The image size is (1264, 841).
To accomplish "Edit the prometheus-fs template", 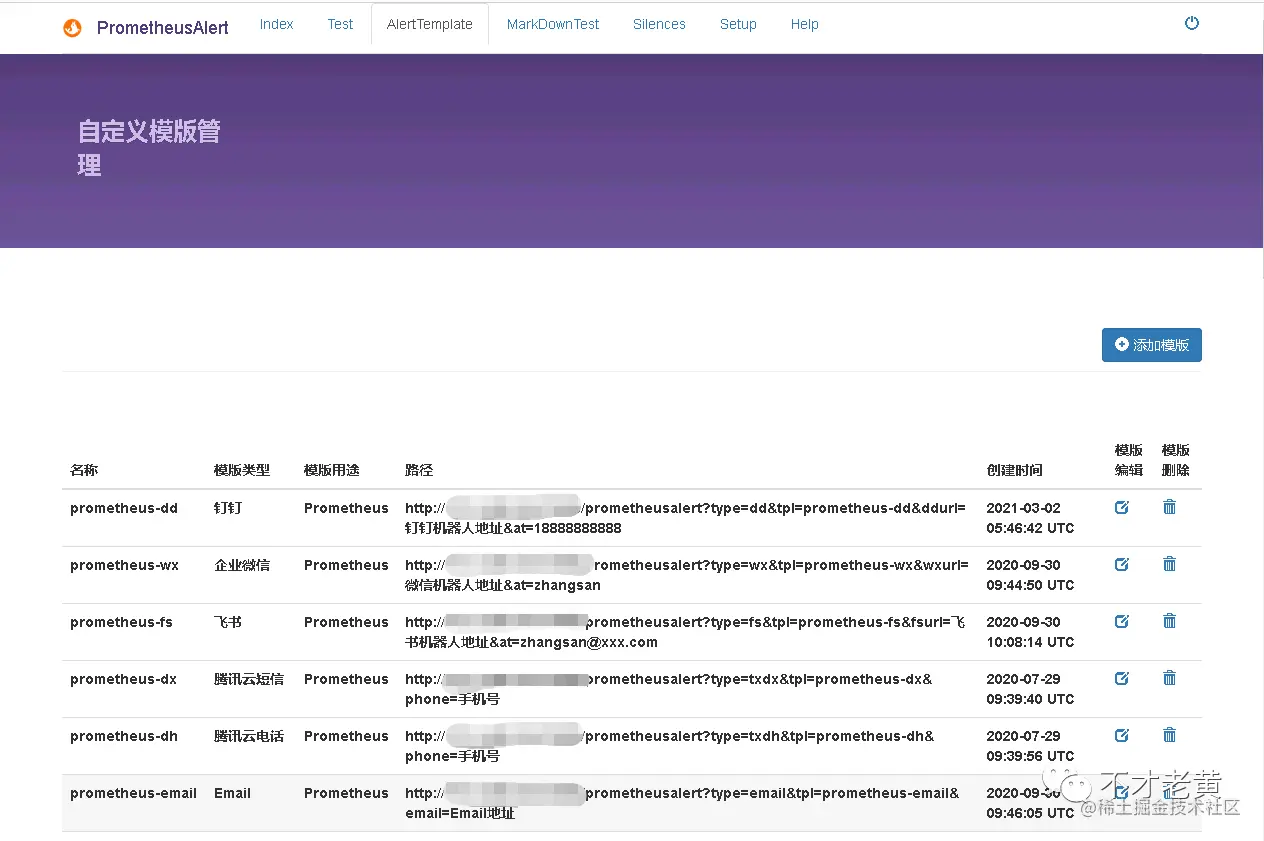I will tap(1122, 621).
